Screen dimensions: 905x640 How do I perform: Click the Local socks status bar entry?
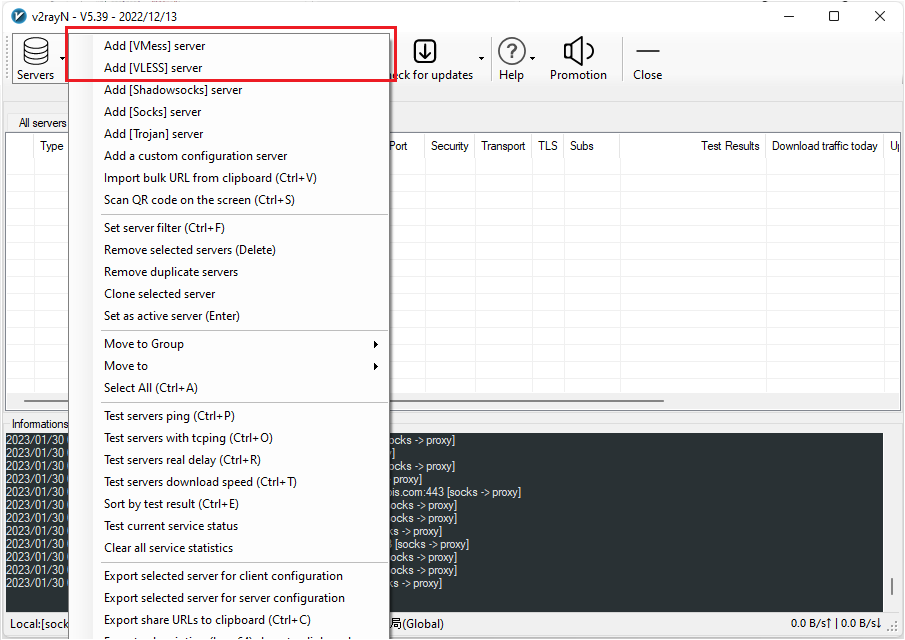pos(39,624)
